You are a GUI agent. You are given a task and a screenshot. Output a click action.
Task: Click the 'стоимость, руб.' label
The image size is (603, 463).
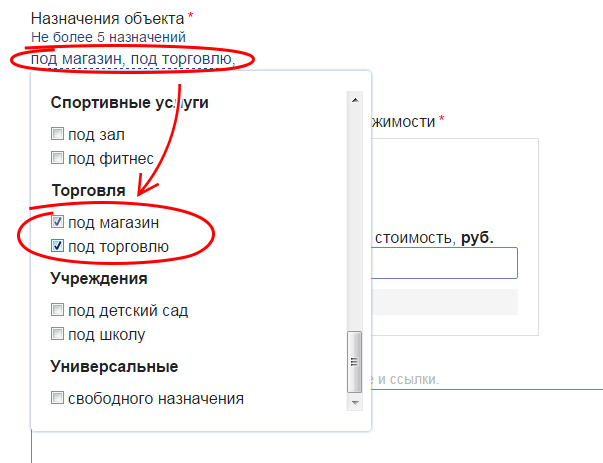tap(433, 237)
